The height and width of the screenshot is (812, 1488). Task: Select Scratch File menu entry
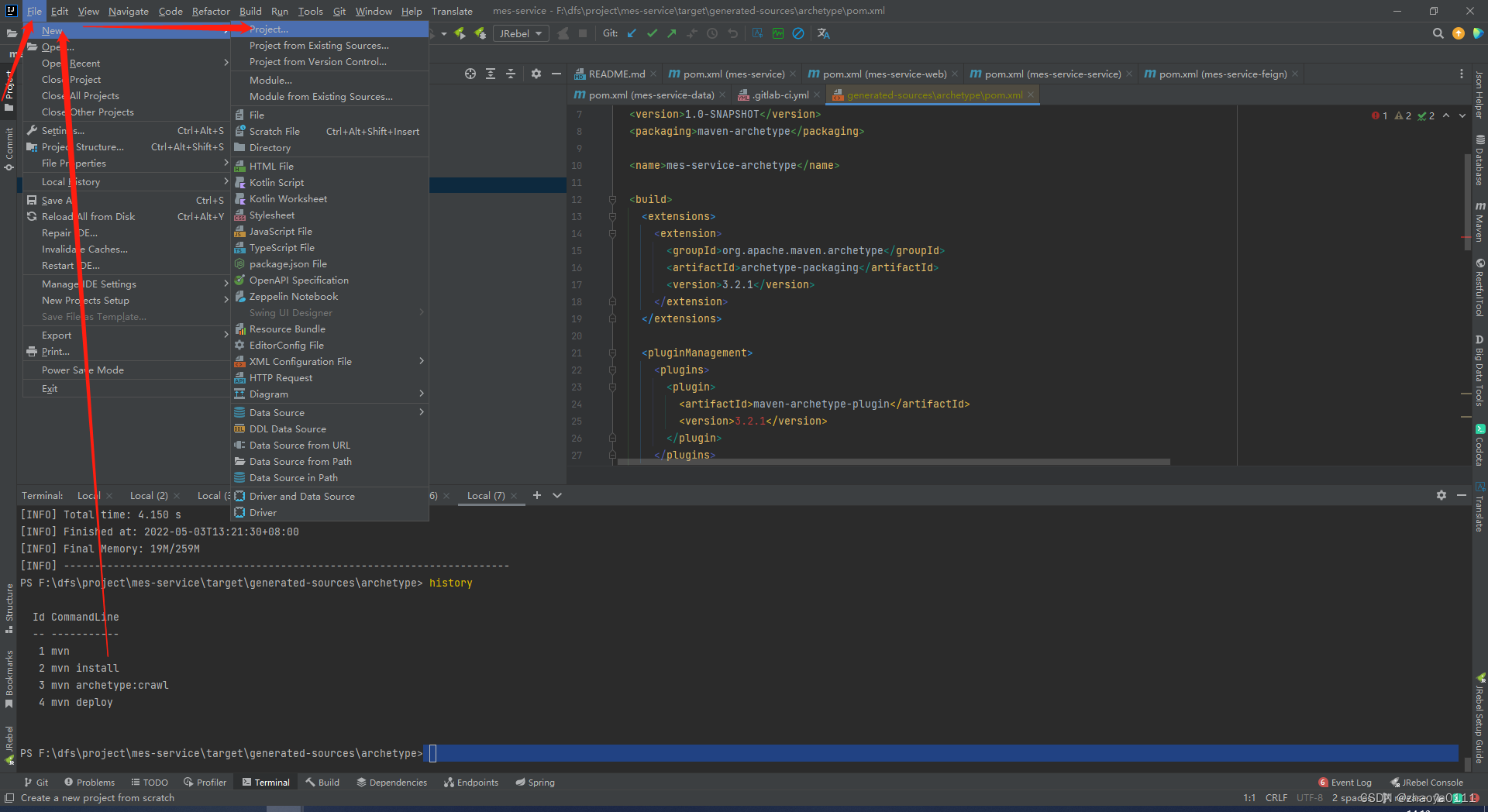330,131
